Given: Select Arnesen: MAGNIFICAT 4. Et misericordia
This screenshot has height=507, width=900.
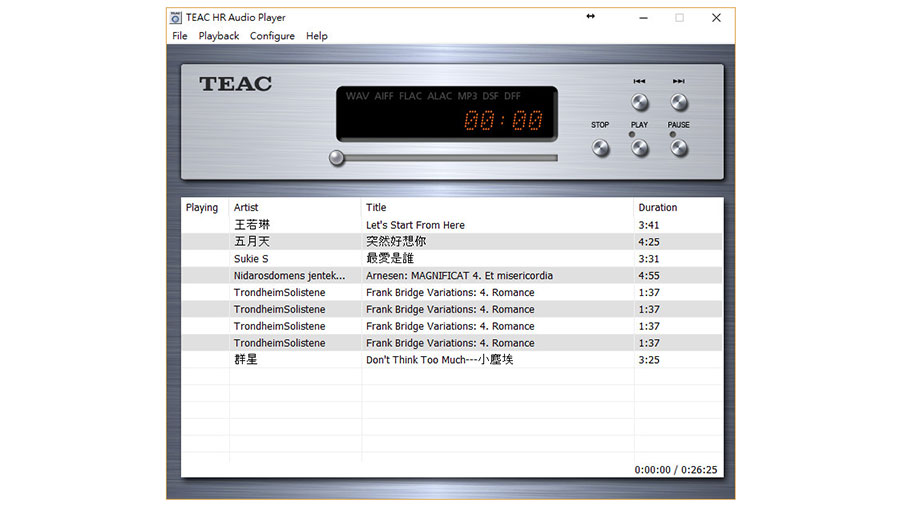Looking at the screenshot, I should pyautogui.click(x=452, y=276).
